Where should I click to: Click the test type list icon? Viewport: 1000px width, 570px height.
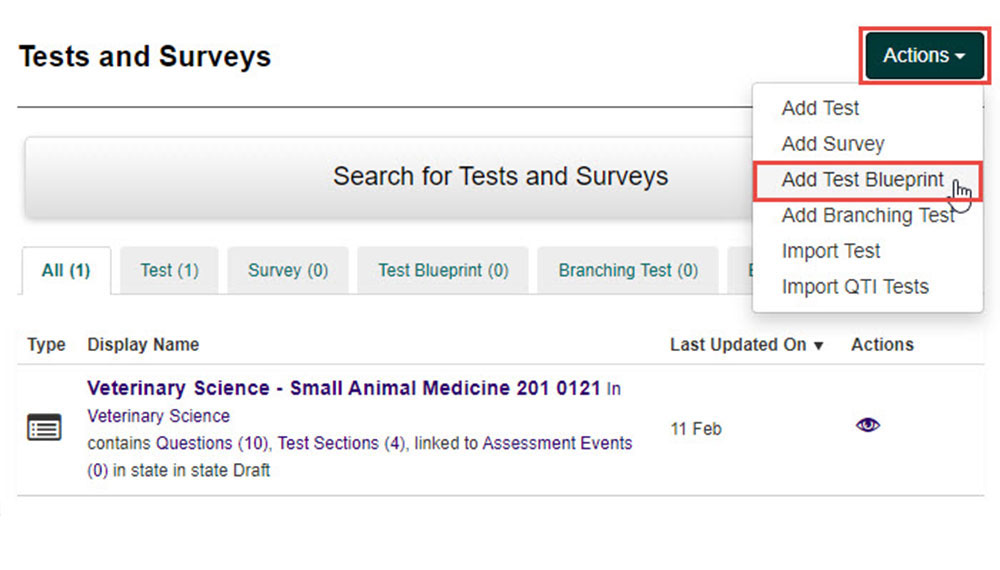[44, 427]
